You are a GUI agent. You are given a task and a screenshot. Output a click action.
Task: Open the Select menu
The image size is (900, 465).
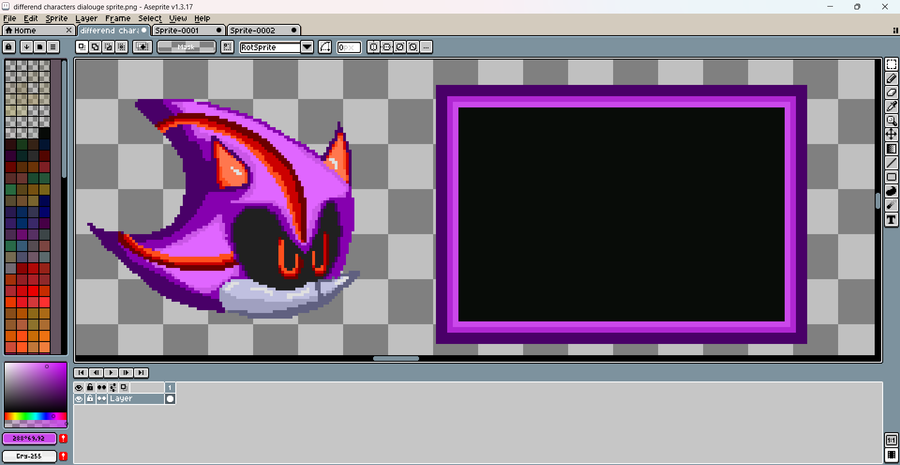tap(150, 18)
